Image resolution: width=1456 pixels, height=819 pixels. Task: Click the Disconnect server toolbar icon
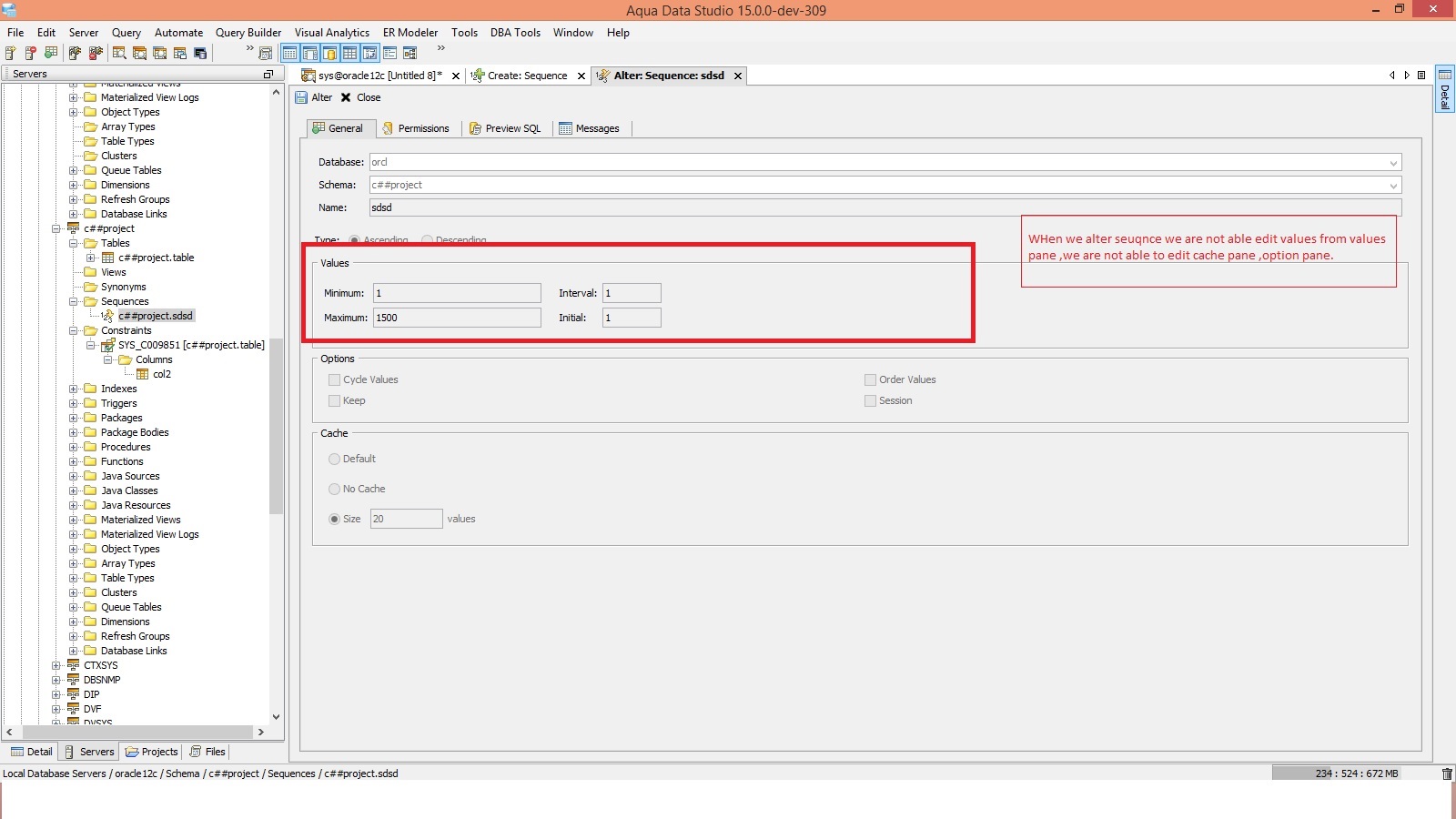point(95,53)
